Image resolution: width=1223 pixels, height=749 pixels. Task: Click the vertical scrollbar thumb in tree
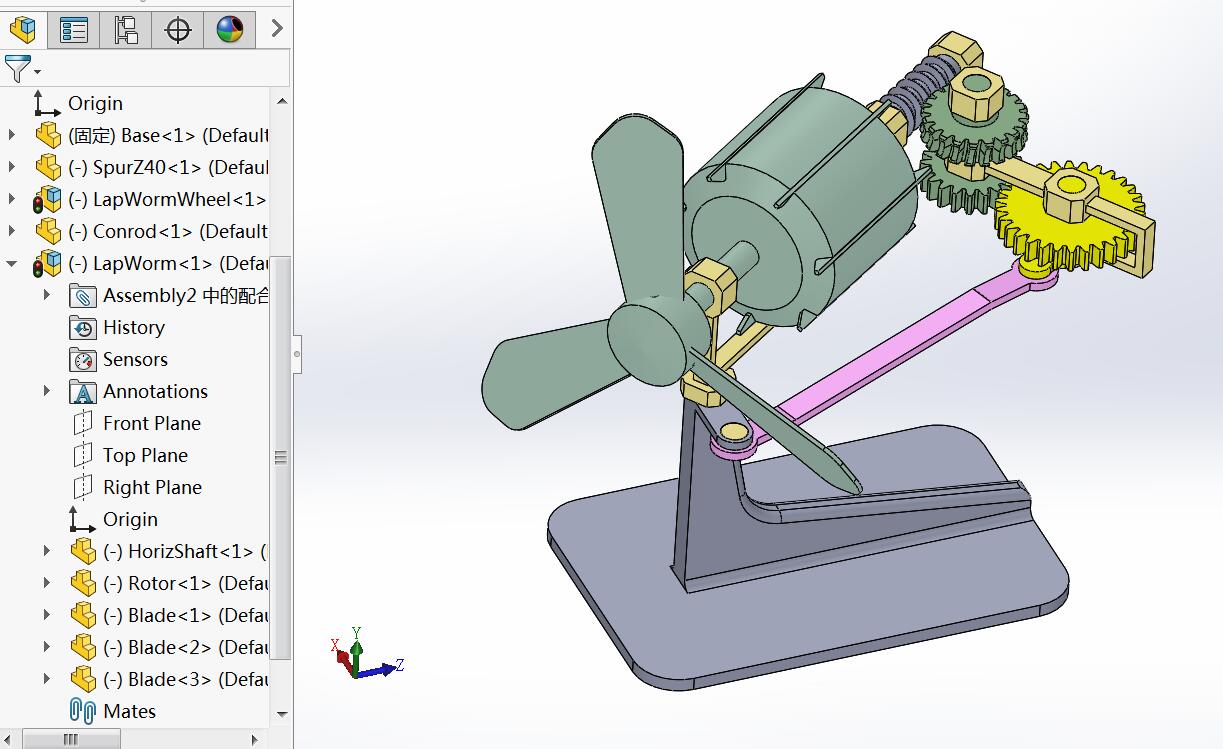coord(282,458)
